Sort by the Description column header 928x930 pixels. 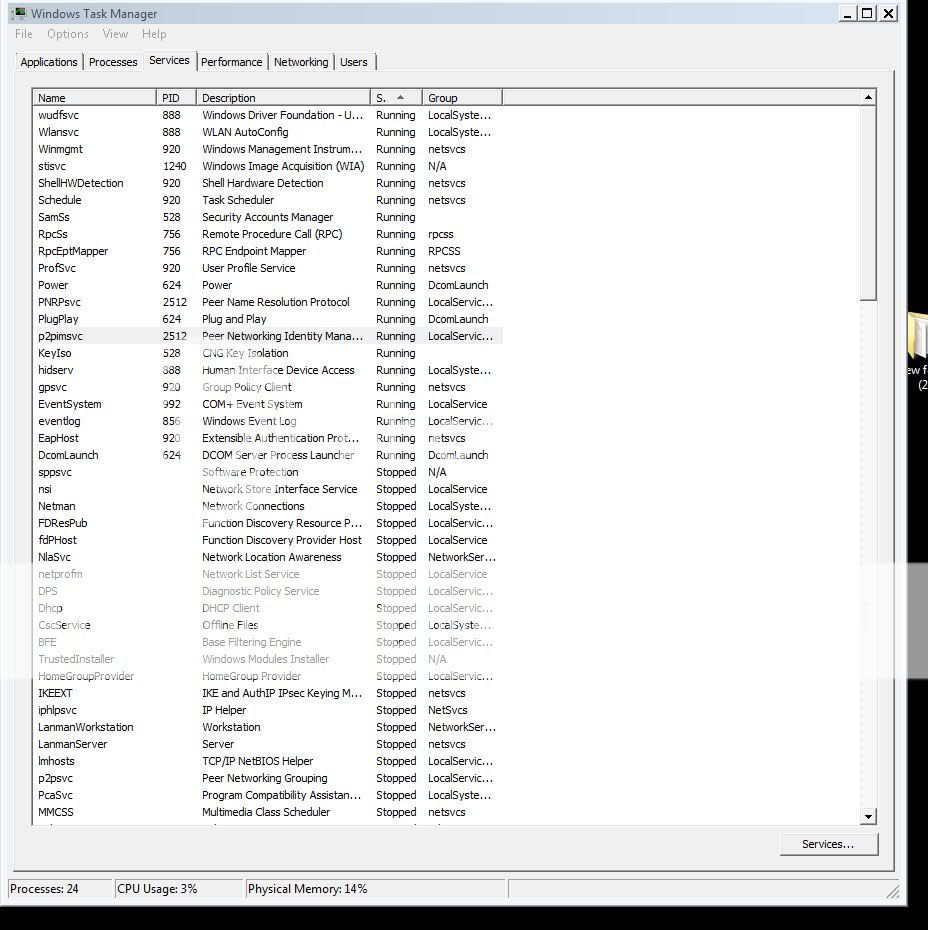283,98
